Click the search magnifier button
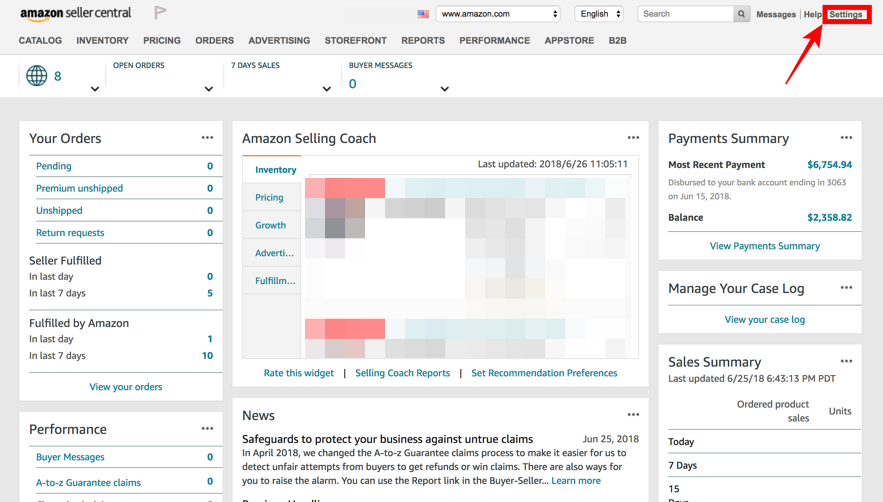This screenshot has height=502, width=883. [742, 14]
